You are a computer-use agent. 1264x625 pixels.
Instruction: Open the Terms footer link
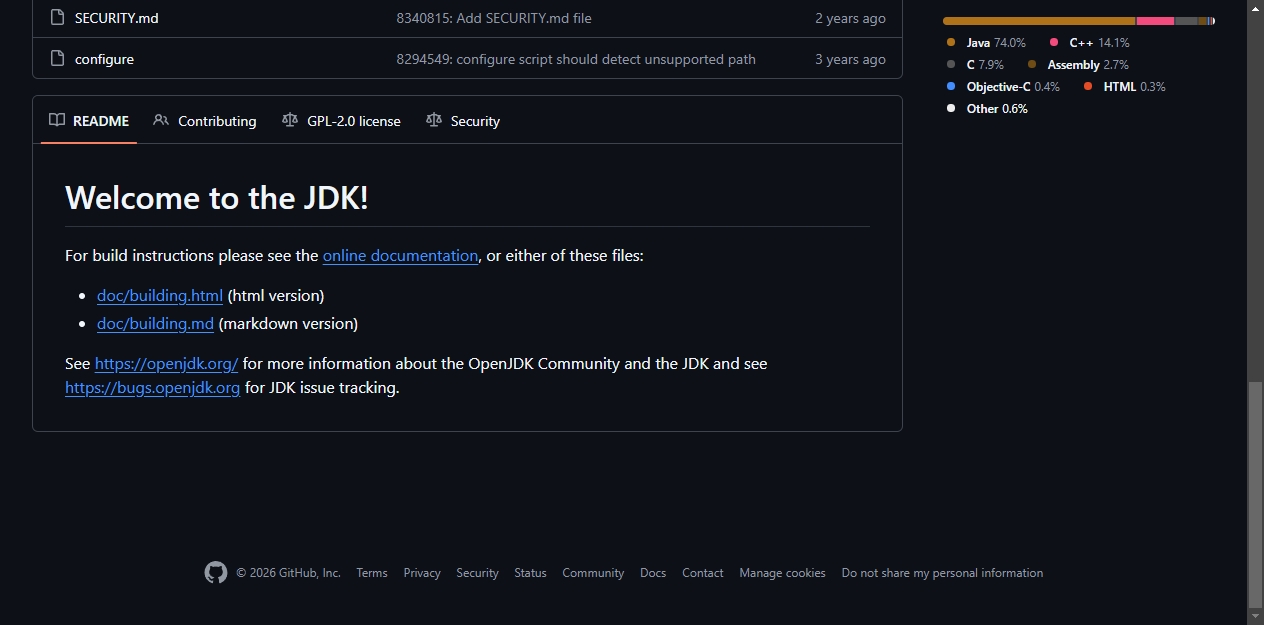click(x=372, y=573)
